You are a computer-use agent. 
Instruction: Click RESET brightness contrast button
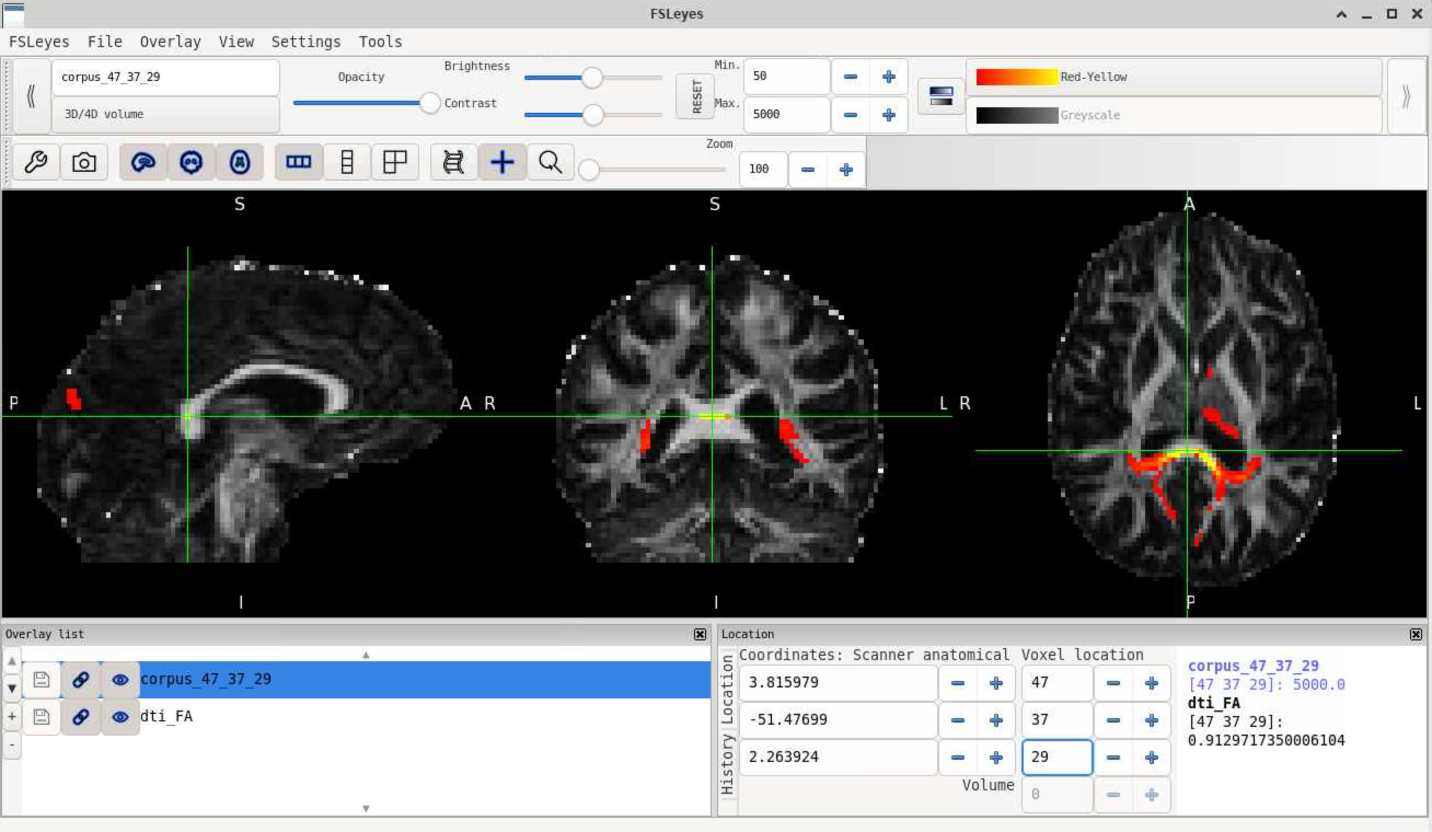695,96
